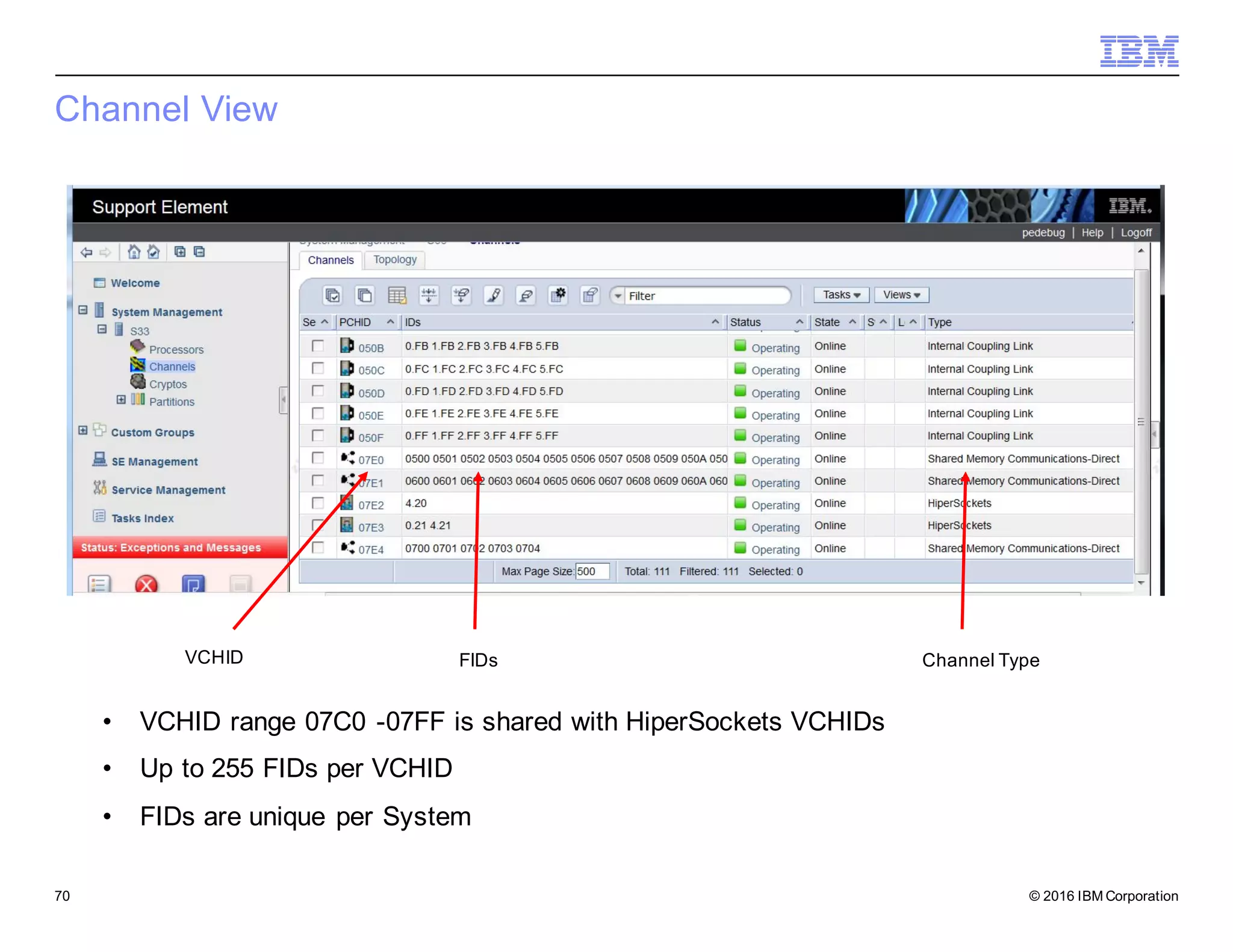Click the Clear All Filters eraser icon
The image size is (1233, 952).
(526, 295)
